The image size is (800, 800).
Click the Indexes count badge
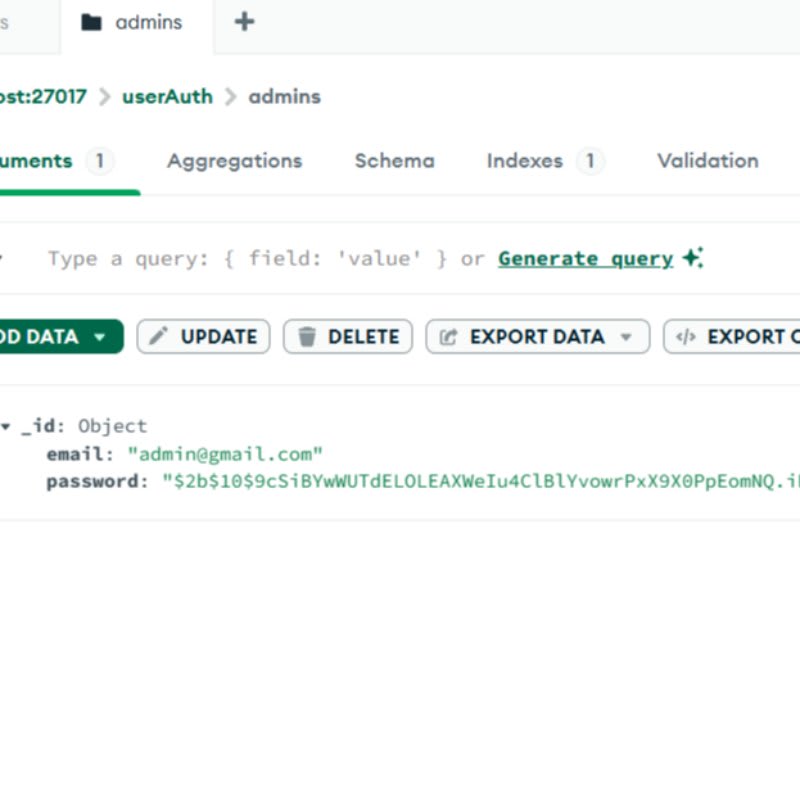click(590, 161)
